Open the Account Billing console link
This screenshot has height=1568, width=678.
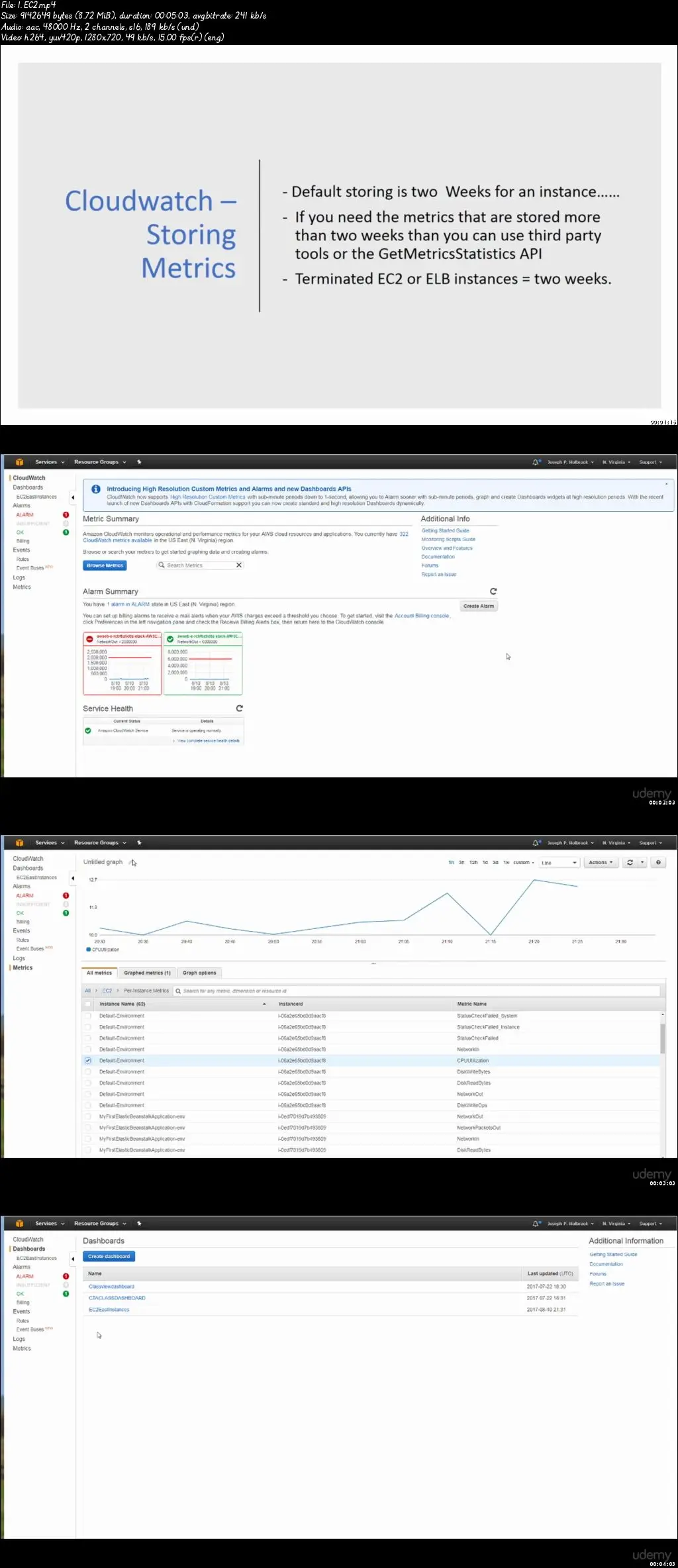422,616
